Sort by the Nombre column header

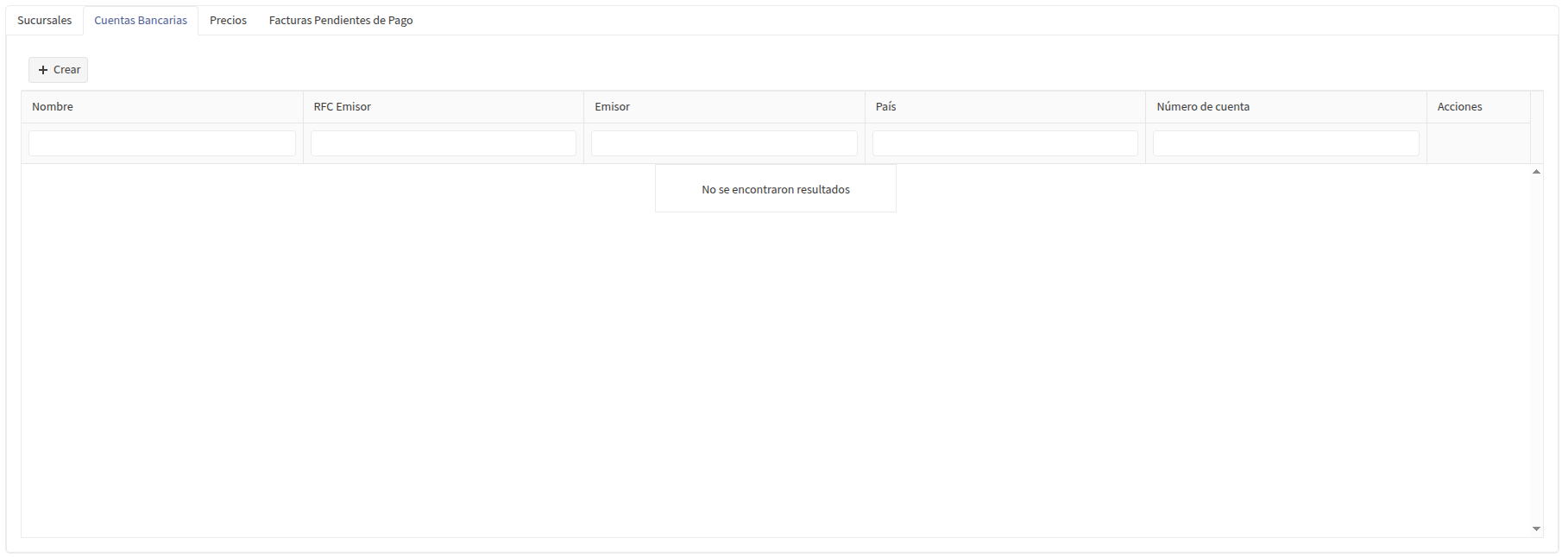tap(162, 107)
